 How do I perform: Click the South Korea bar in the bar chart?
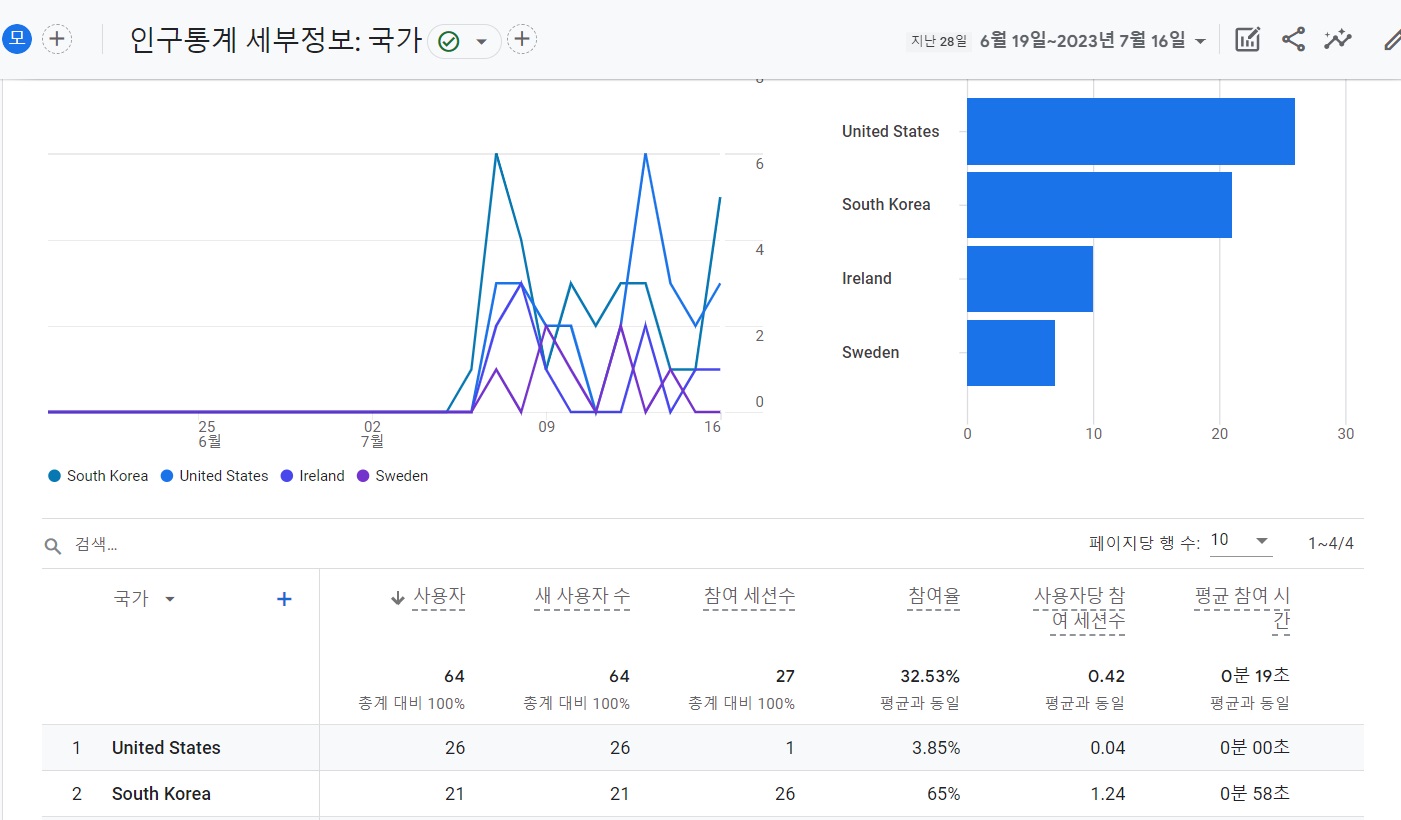(x=1099, y=205)
